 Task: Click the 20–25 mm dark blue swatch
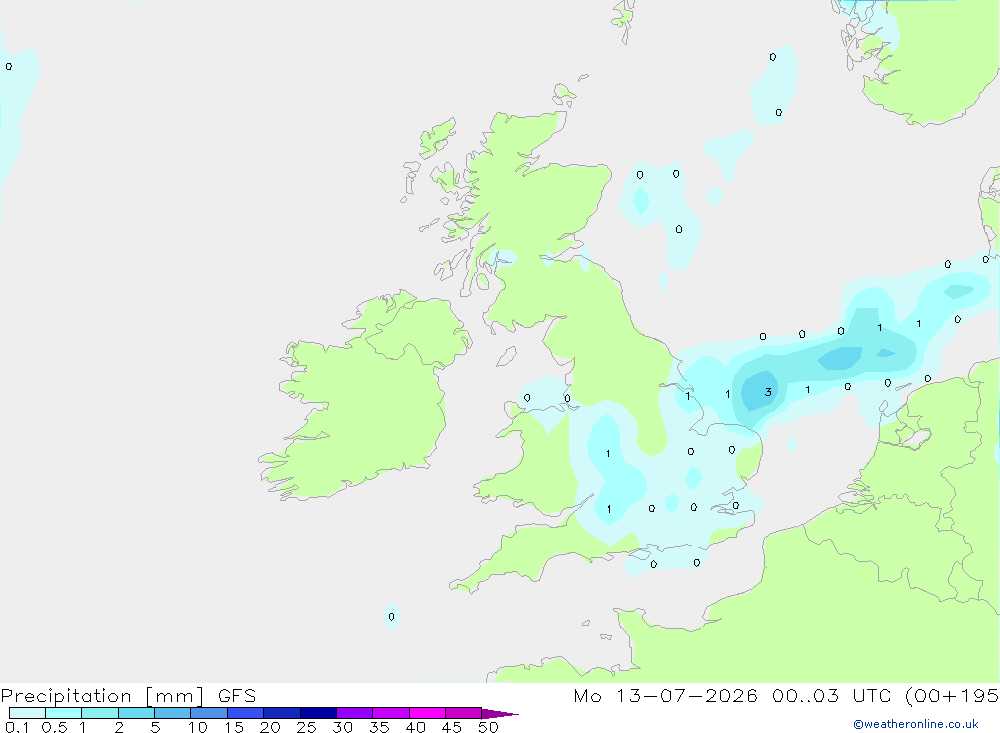point(282,713)
